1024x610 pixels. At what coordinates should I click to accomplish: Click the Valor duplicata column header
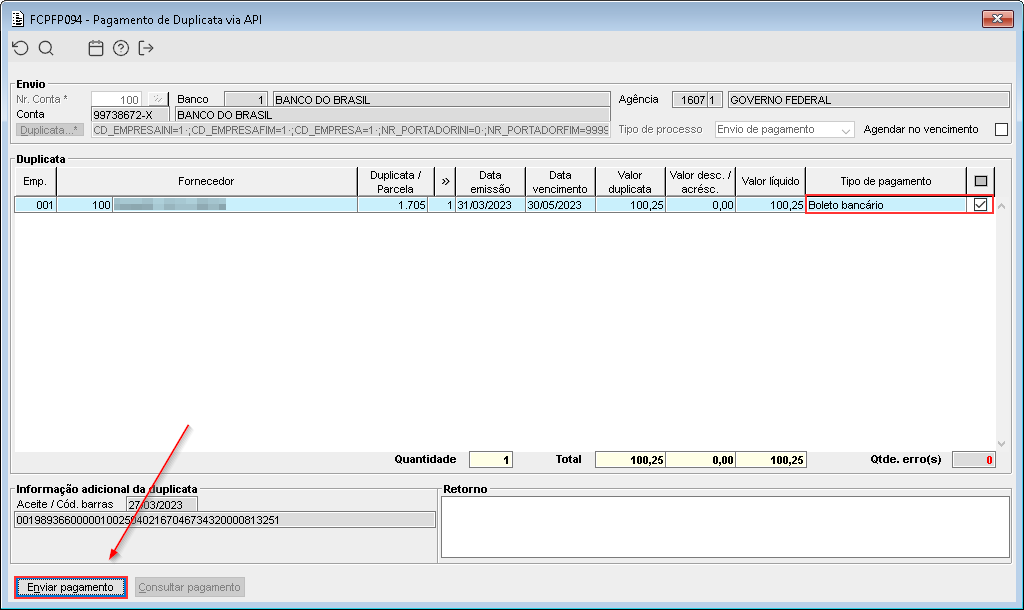pos(630,182)
